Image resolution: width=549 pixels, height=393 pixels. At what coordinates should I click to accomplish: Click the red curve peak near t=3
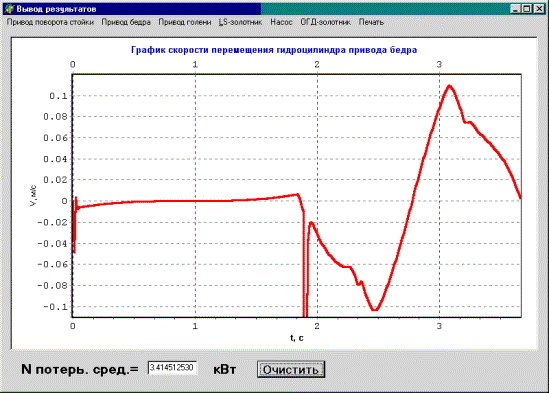tap(450, 86)
